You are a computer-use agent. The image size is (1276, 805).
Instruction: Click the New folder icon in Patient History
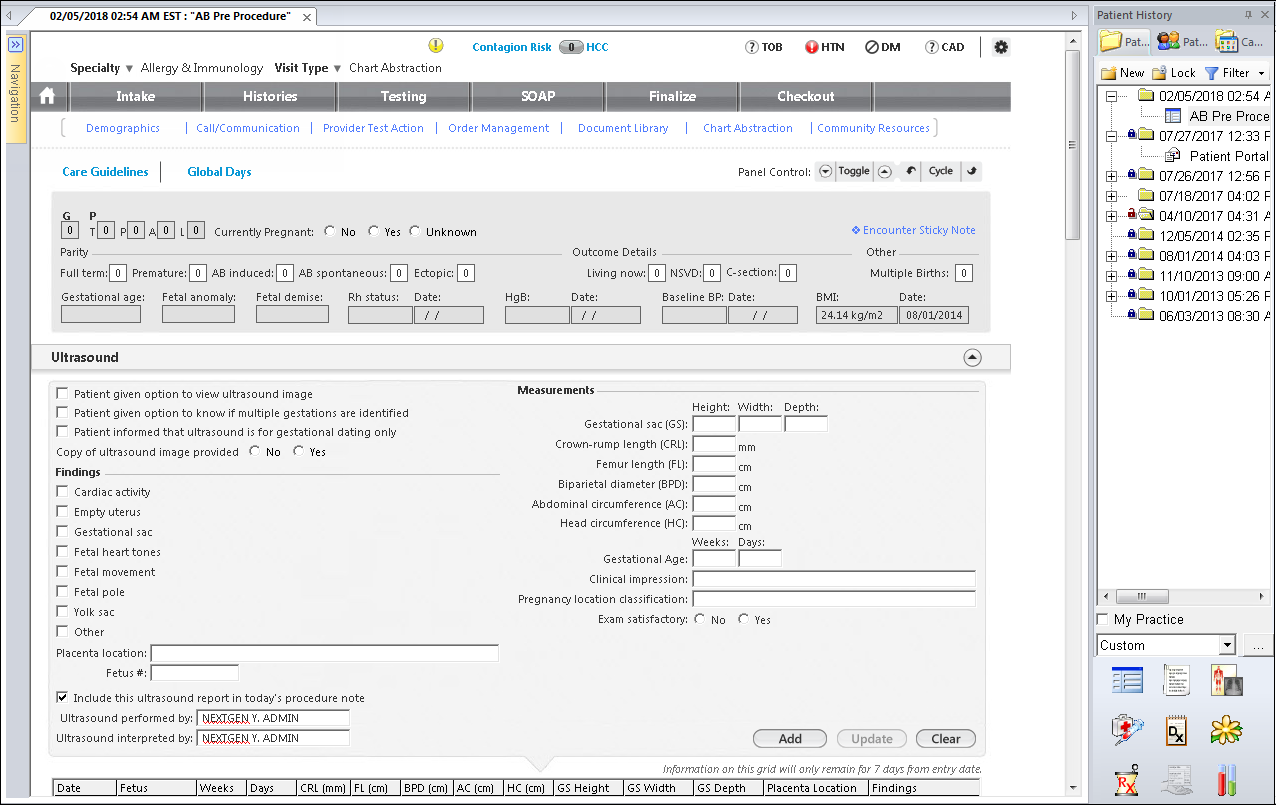tap(1109, 73)
